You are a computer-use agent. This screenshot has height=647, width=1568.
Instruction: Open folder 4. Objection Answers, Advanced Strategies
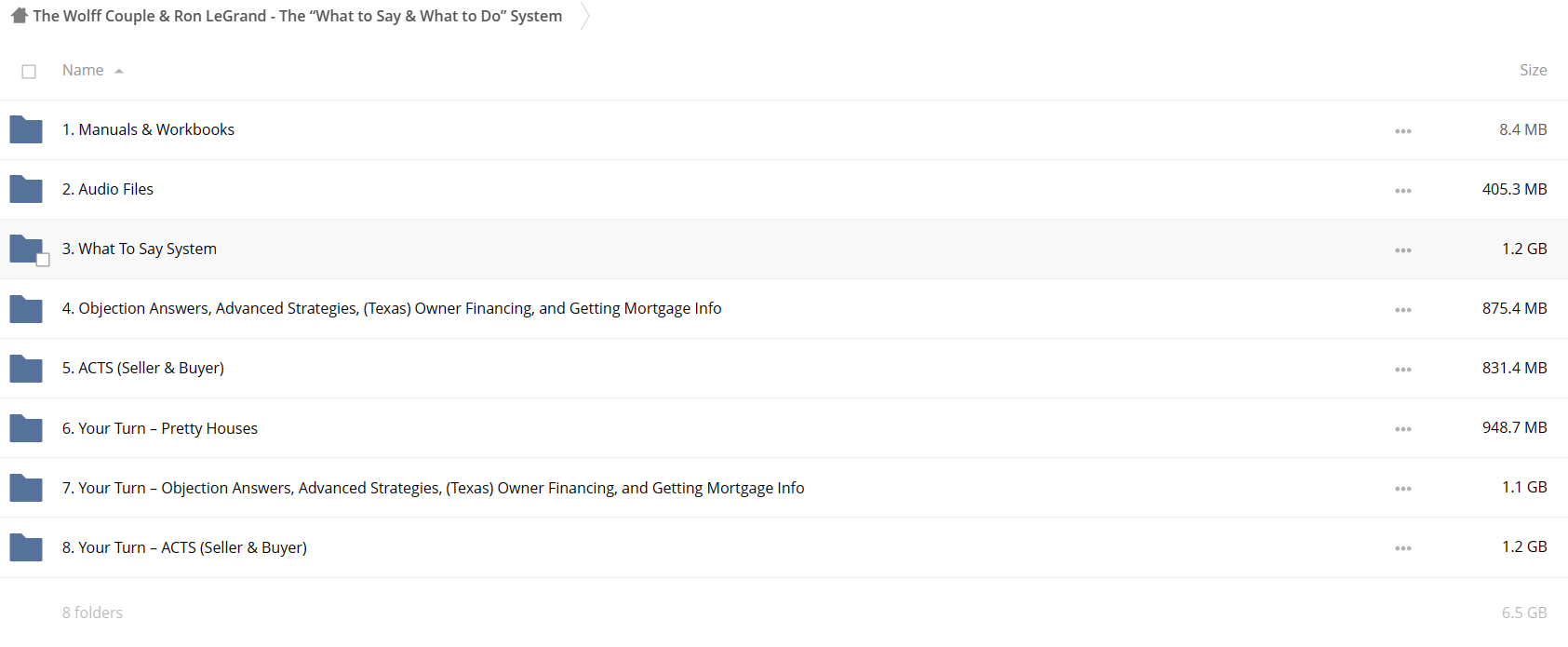[x=392, y=308]
